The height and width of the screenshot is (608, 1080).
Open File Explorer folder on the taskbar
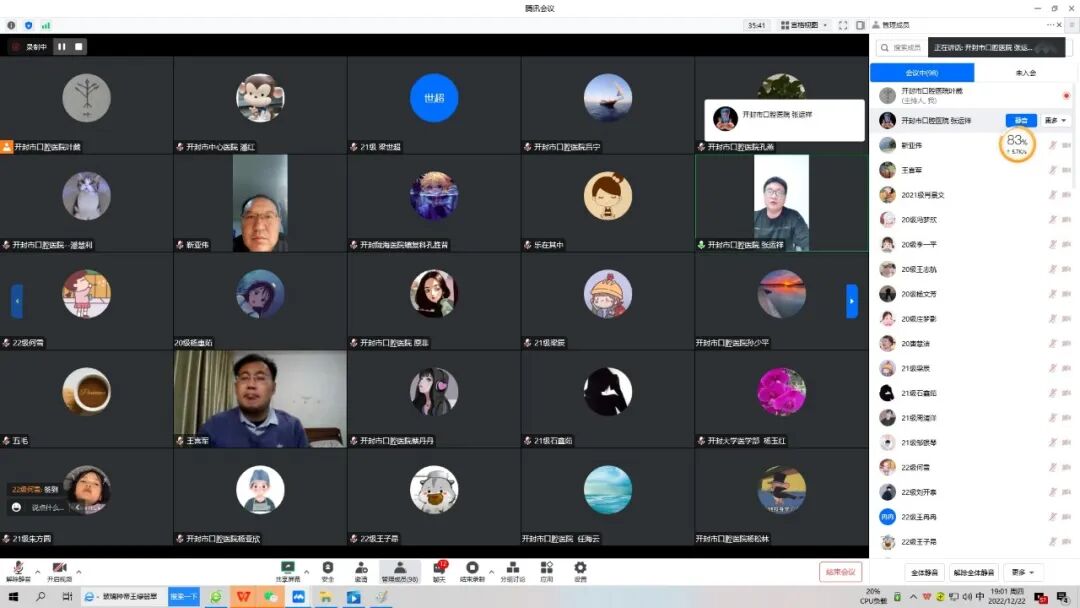(326, 597)
